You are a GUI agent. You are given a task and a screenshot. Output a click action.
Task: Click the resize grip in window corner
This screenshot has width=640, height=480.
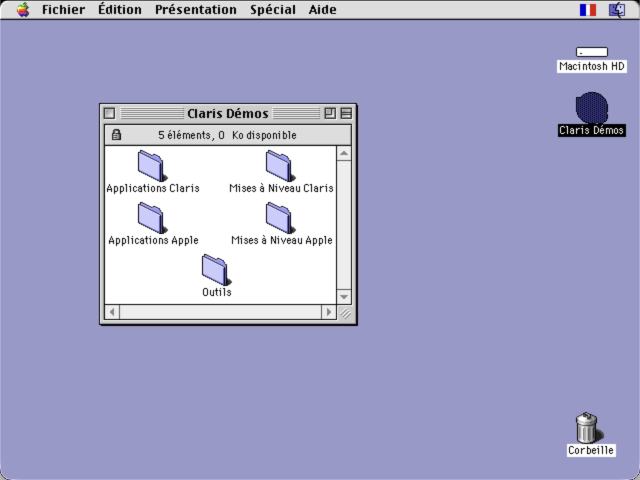(x=345, y=313)
